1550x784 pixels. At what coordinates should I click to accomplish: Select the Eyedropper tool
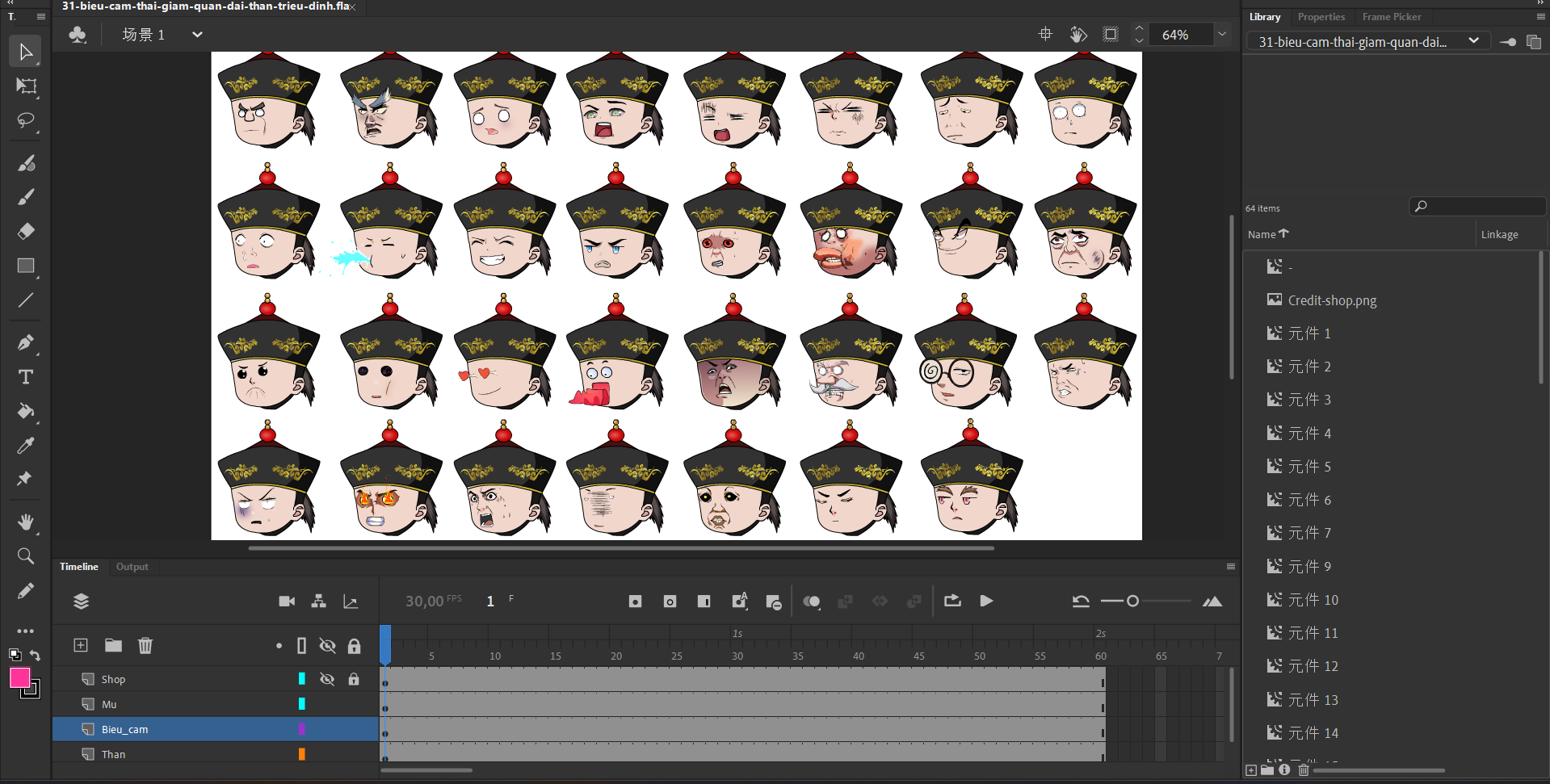point(26,446)
